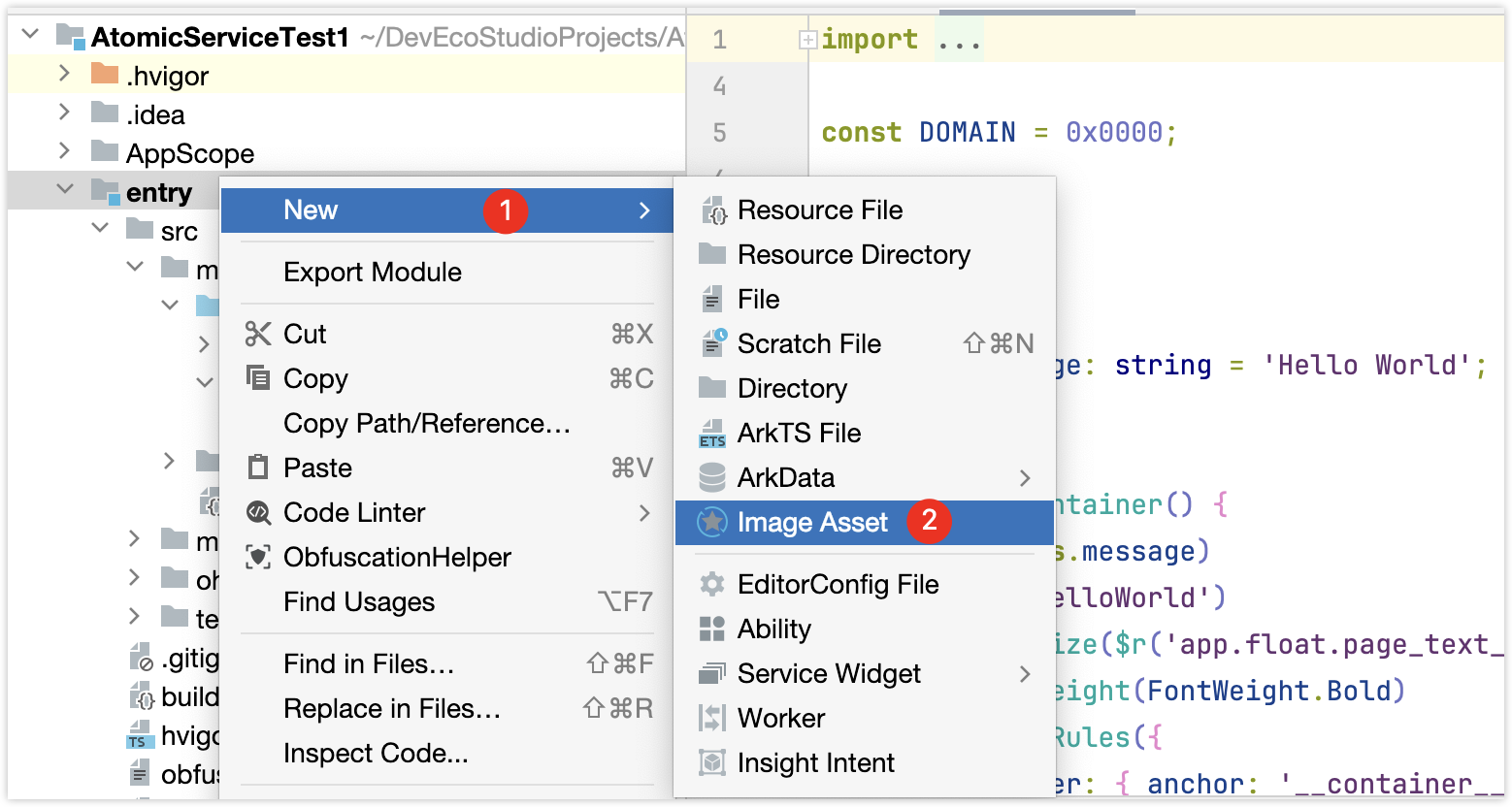Choose EditorConfig File menu item
The image size is (1512, 807).
(864, 584)
